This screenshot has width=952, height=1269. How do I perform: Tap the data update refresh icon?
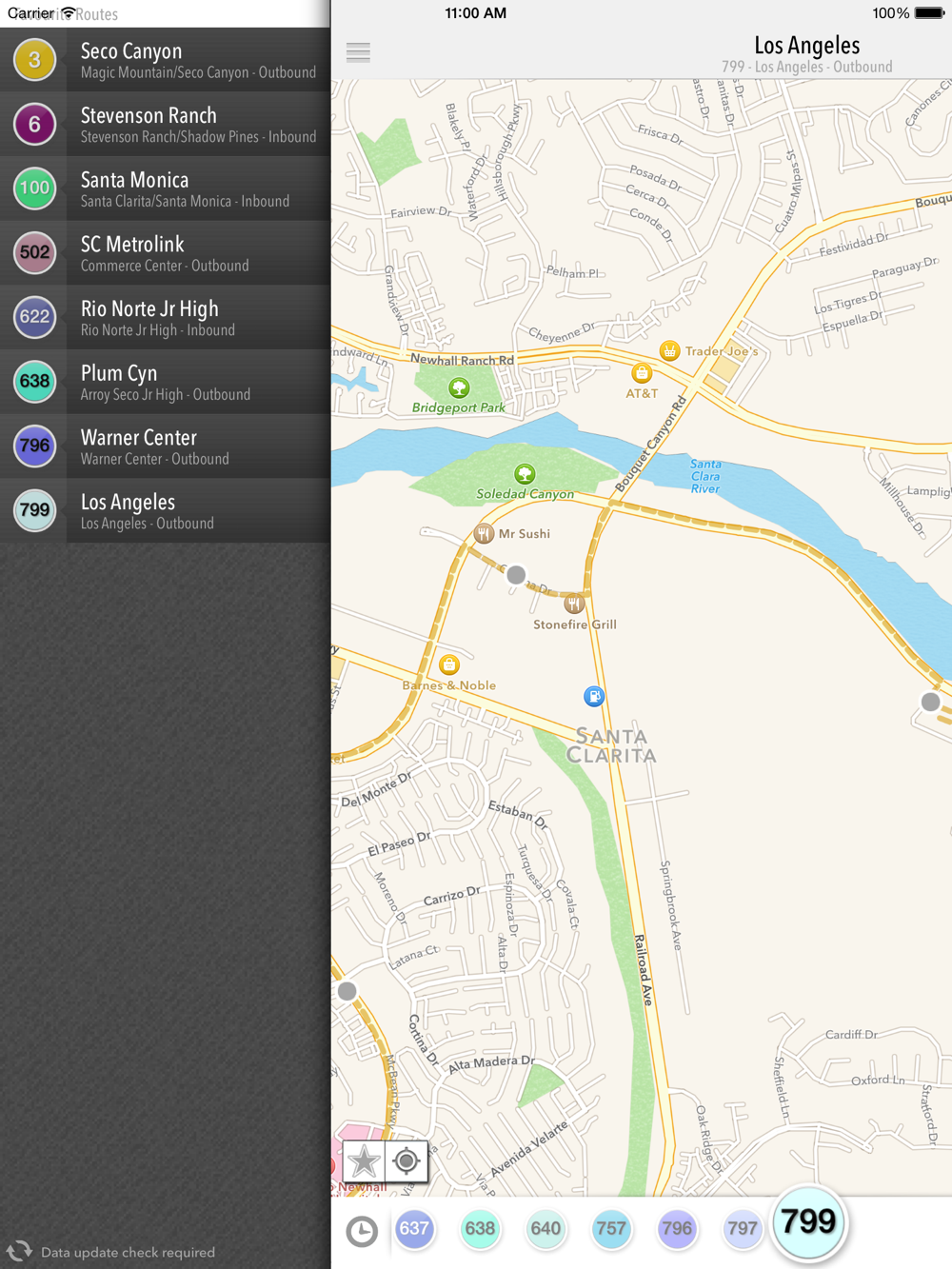19,1251
